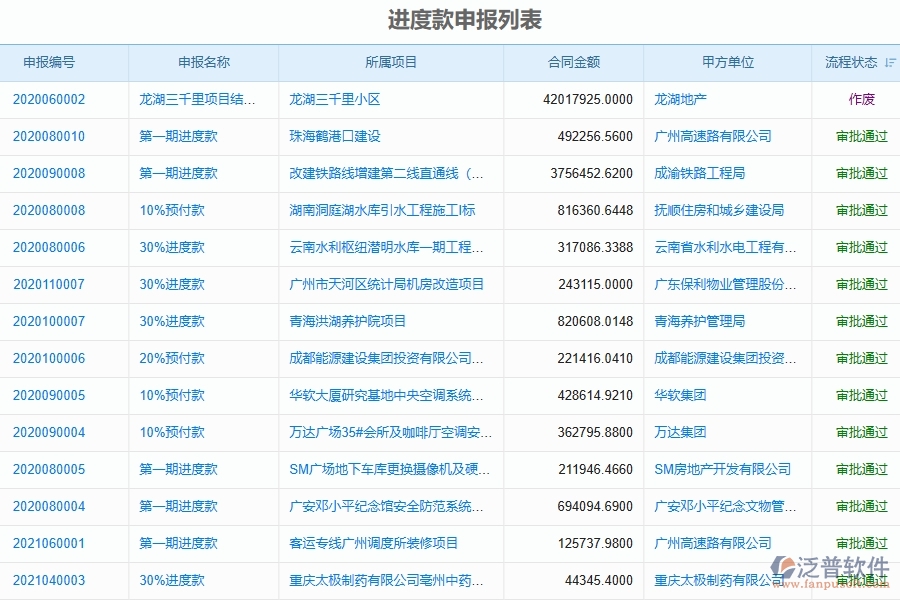Open the 龙湖地产 unit link
Viewport: 900px width, 600px height.
[x=681, y=99]
